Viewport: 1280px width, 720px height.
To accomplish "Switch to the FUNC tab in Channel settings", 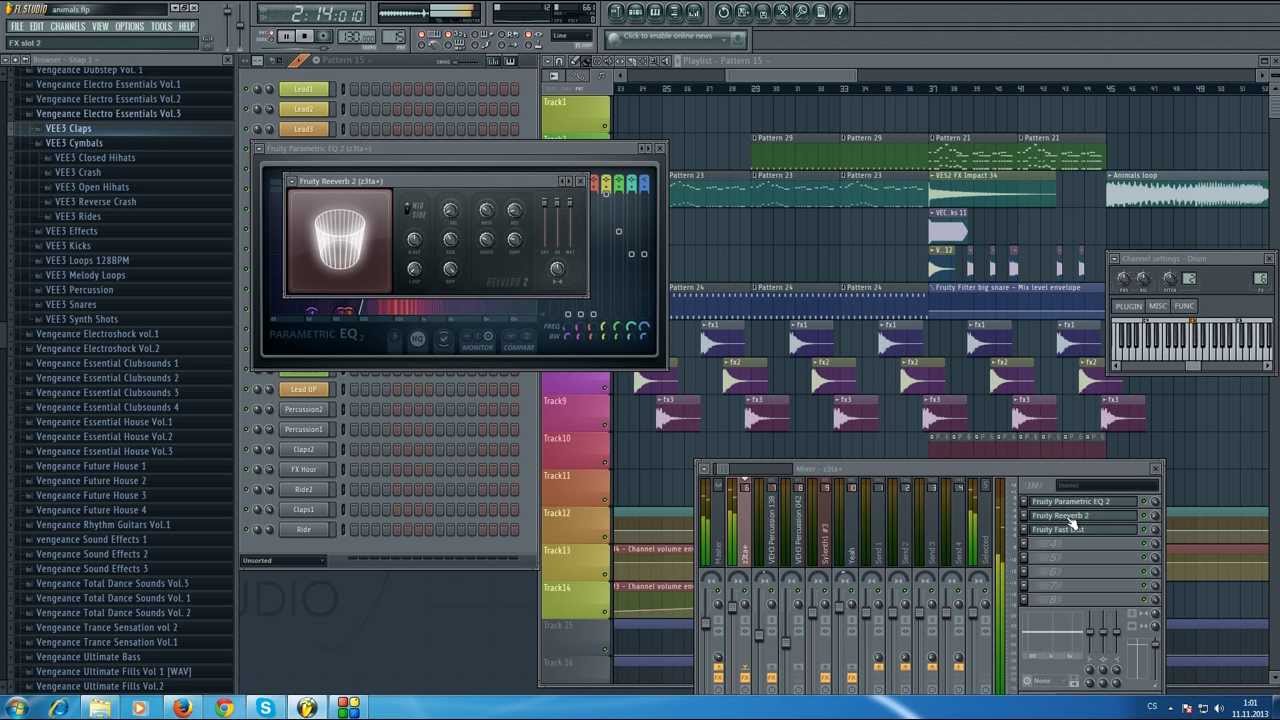I will pyautogui.click(x=1184, y=306).
